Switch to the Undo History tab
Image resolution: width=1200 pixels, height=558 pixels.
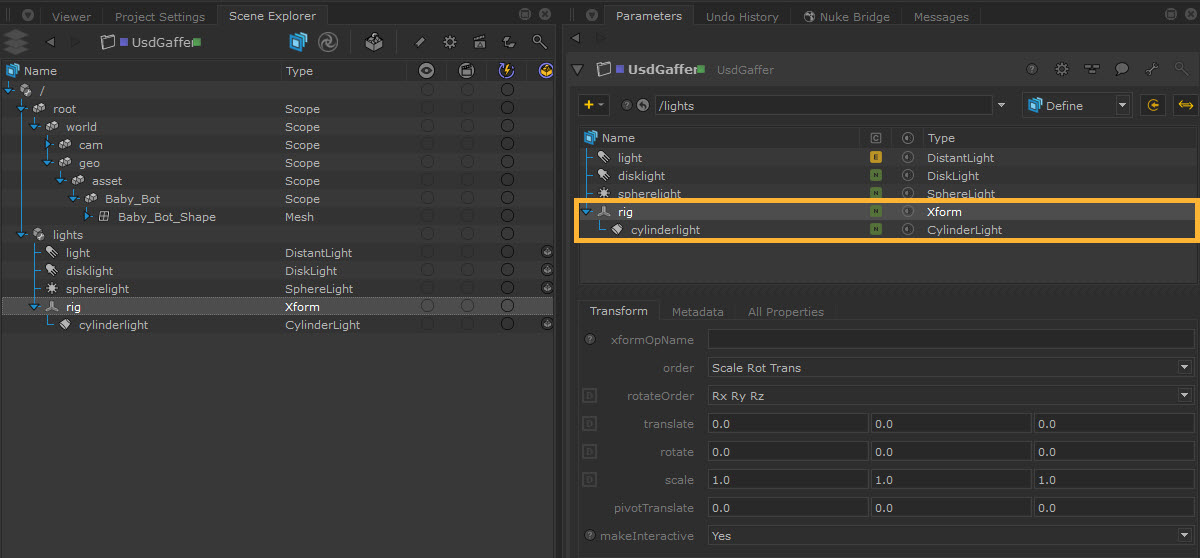coord(741,17)
